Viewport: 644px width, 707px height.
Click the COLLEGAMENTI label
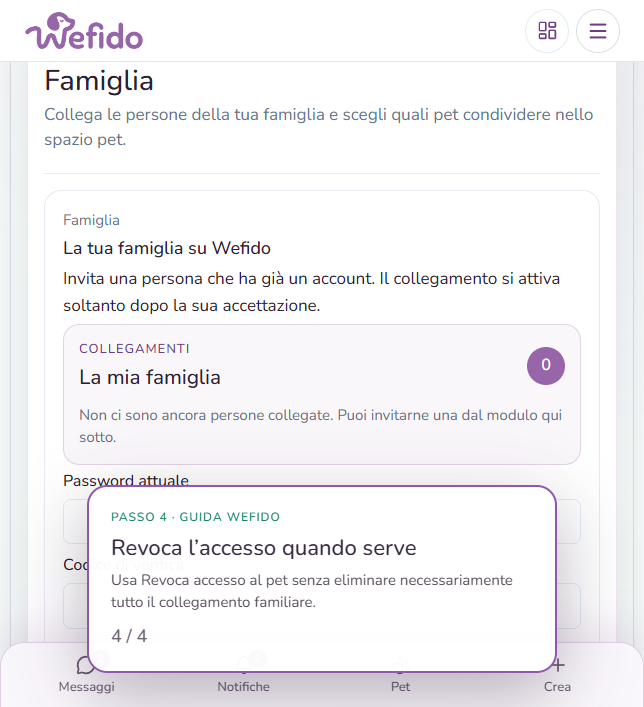point(134,349)
